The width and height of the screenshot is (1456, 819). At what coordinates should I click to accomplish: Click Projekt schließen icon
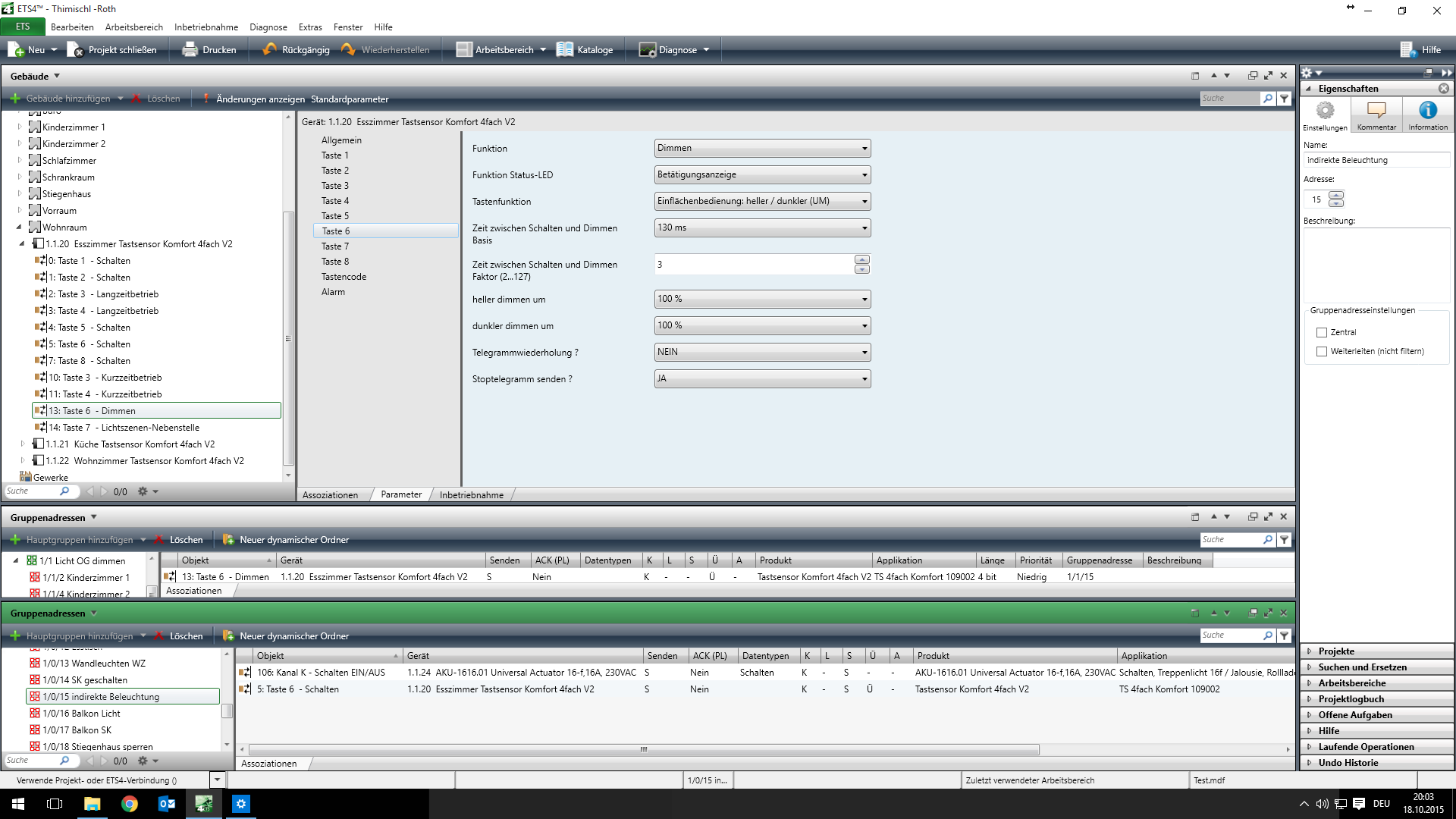(75, 50)
